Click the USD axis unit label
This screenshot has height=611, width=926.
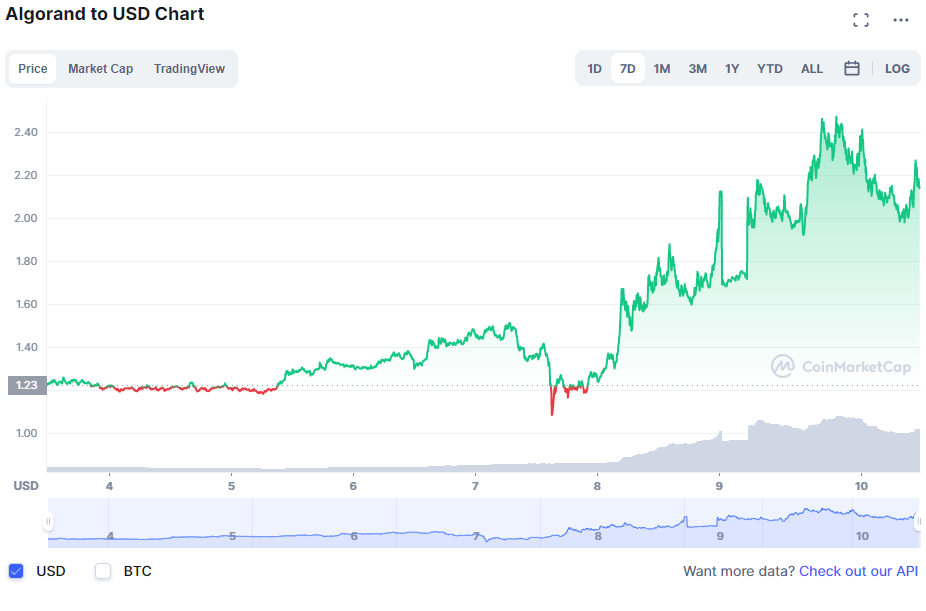pyautogui.click(x=26, y=485)
